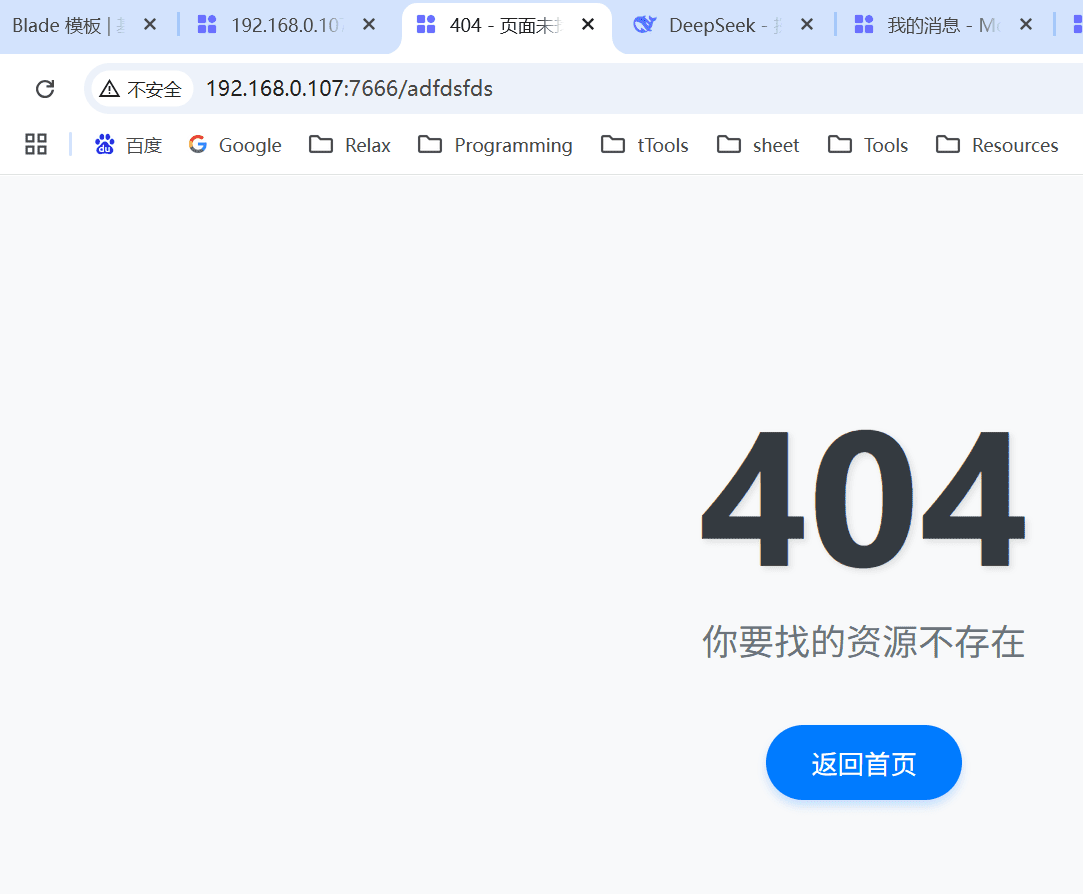Focus the address bar URL 192.168.0.107:7666/adfdsfds
The width and height of the screenshot is (1083, 894).
click(349, 89)
